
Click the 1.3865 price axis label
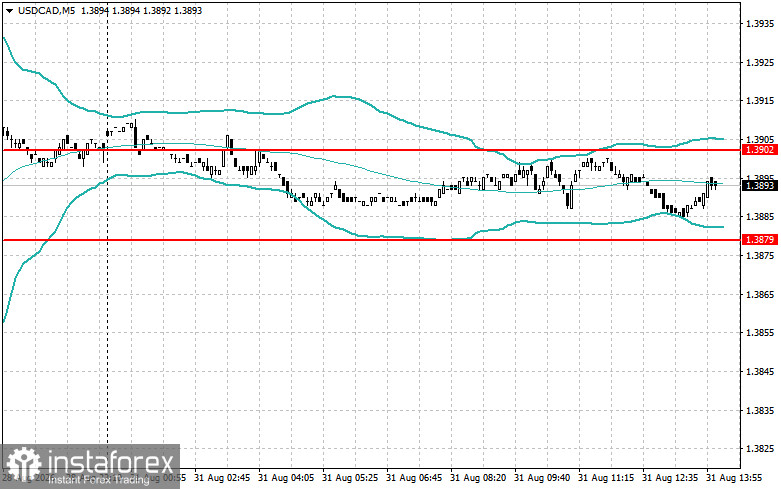click(761, 294)
